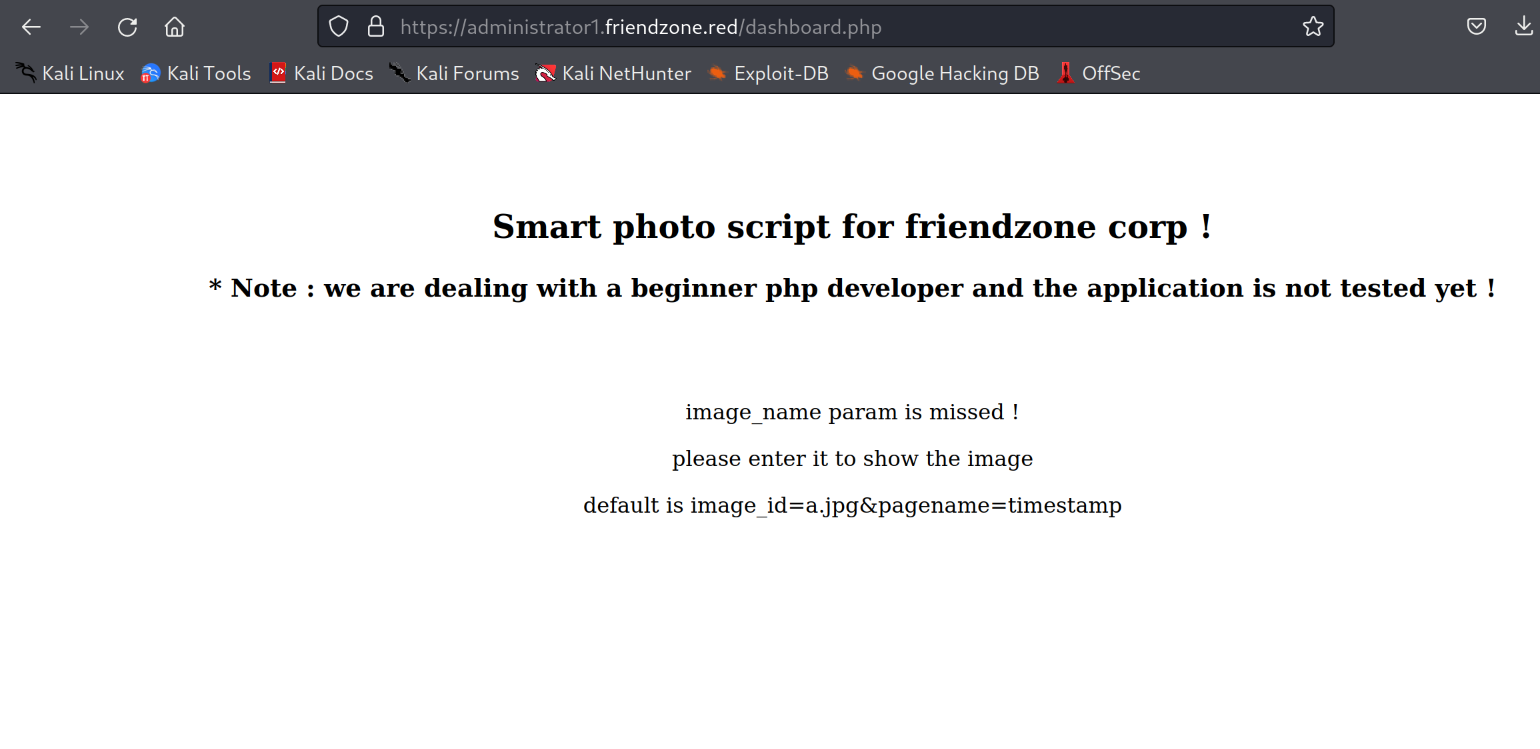Reload the current page
This screenshot has height=749, width=1540.
(x=127, y=27)
